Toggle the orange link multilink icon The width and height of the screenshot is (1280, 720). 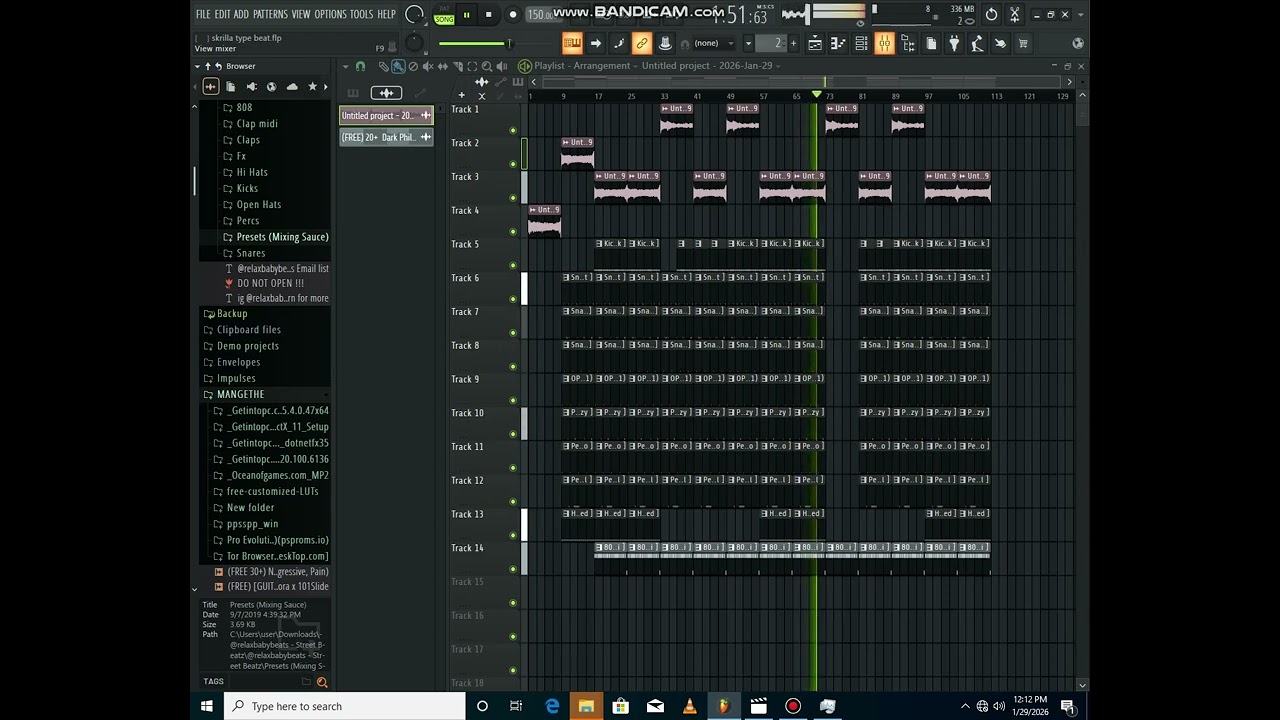point(642,43)
